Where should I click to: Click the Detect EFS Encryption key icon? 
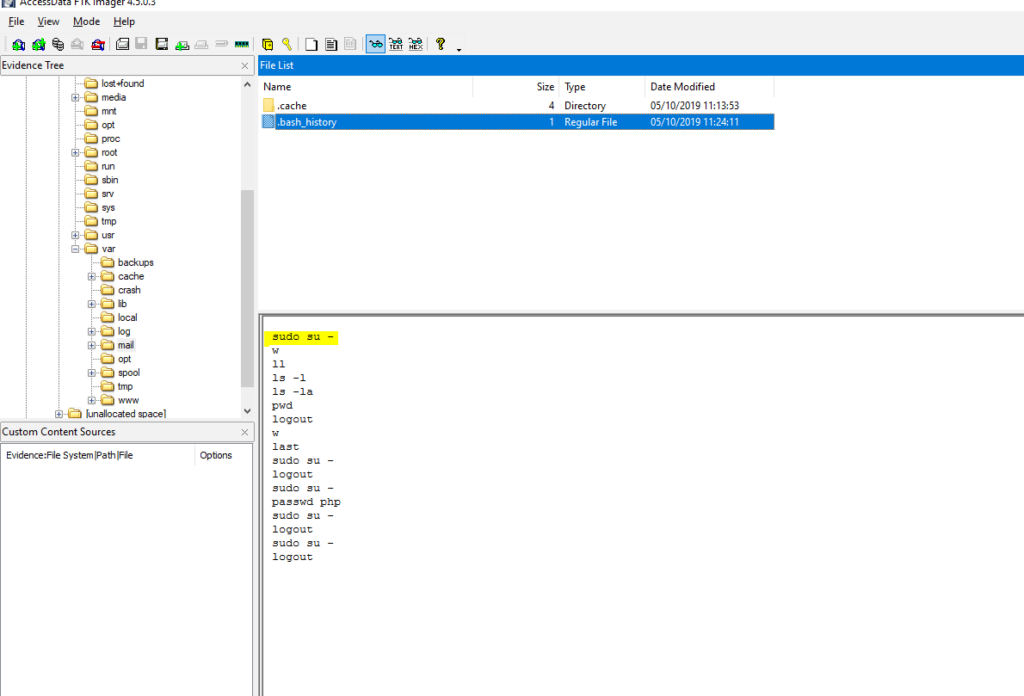tap(287, 44)
